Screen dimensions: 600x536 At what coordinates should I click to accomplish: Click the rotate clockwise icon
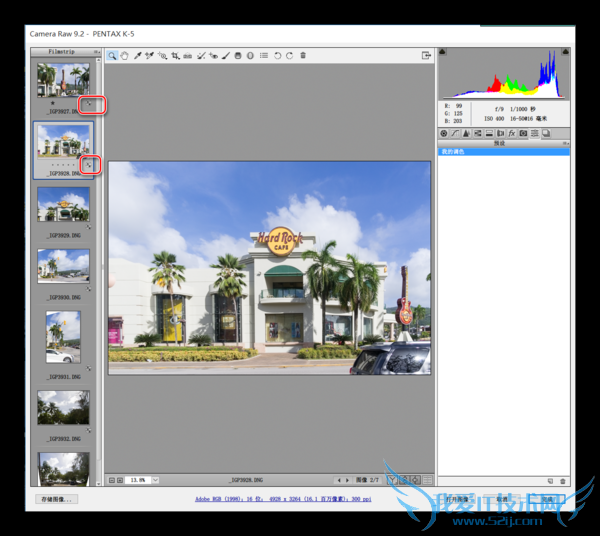point(289,56)
